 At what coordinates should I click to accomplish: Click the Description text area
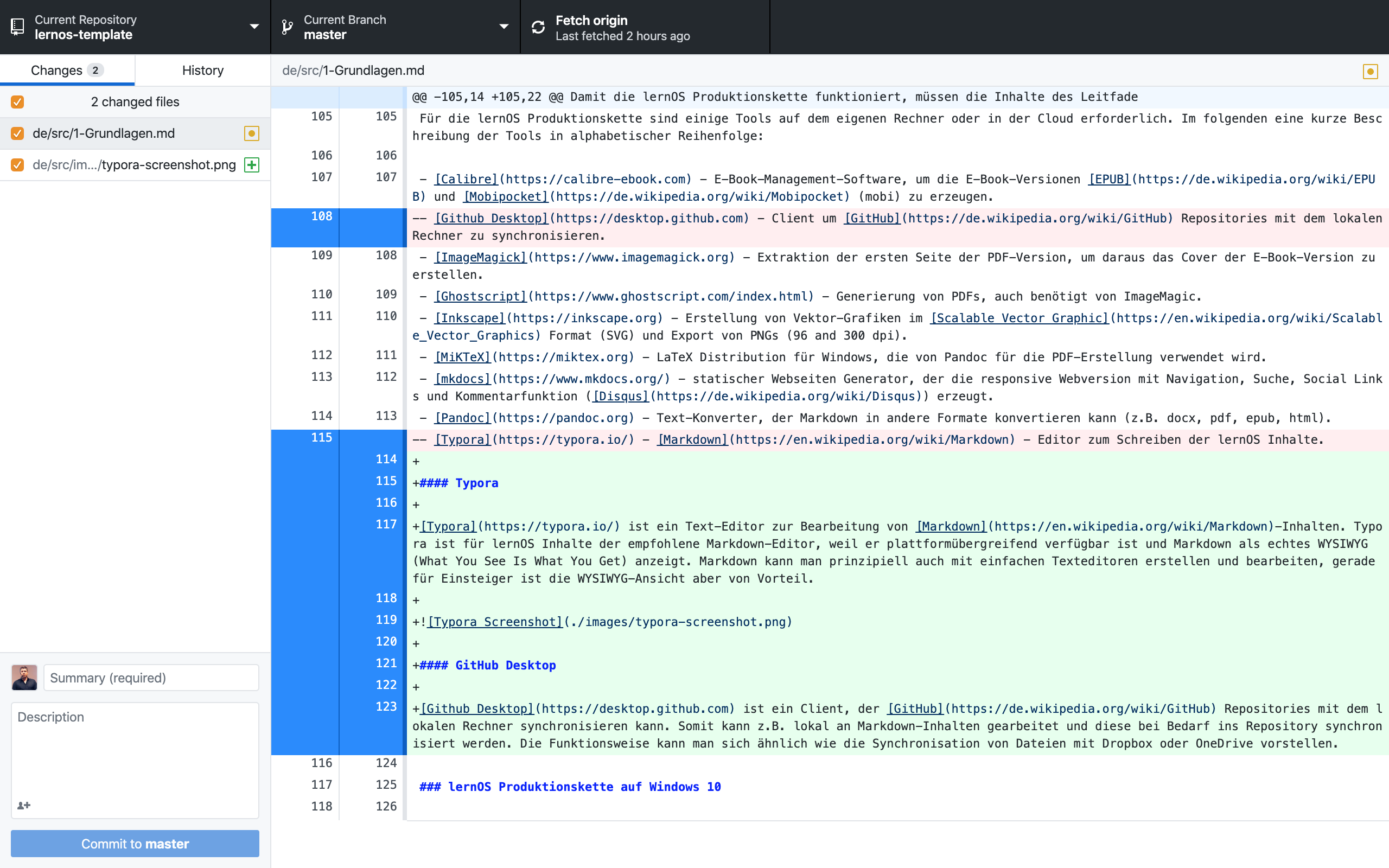135,760
